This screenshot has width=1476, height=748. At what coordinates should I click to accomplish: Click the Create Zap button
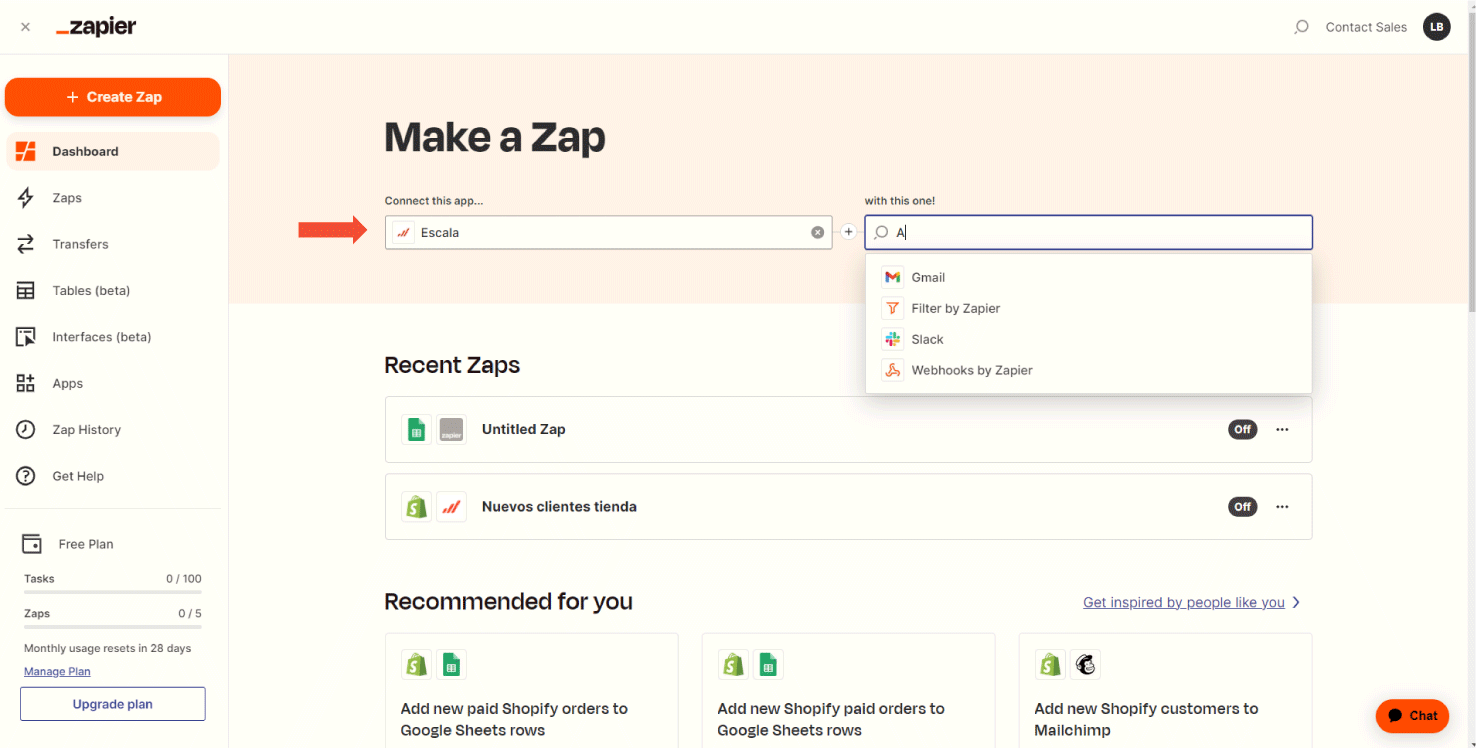tap(113, 97)
